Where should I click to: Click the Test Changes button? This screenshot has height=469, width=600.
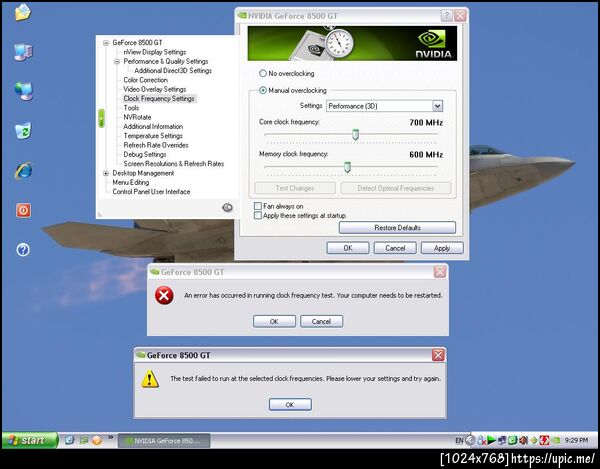pyautogui.click(x=295, y=188)
